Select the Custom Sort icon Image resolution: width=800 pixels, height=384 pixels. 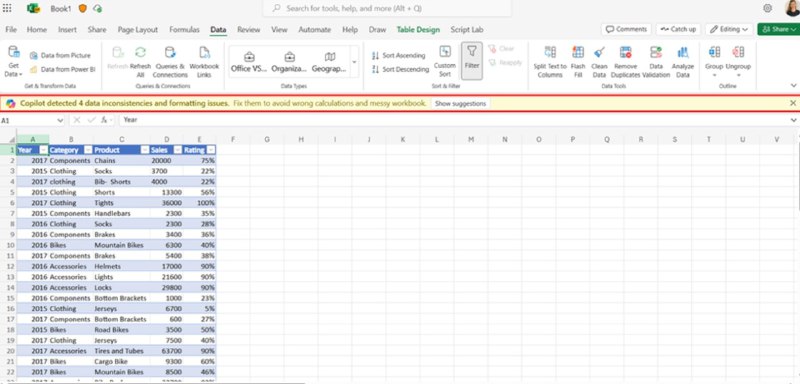point(445,52)
